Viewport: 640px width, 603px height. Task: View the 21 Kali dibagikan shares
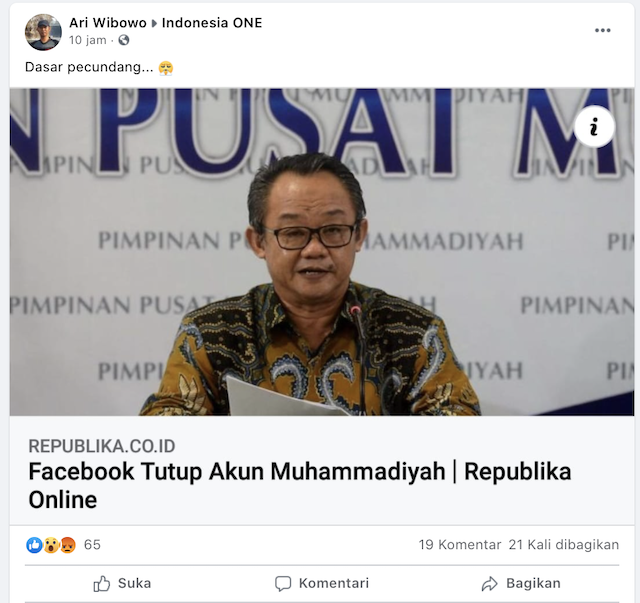564,545
